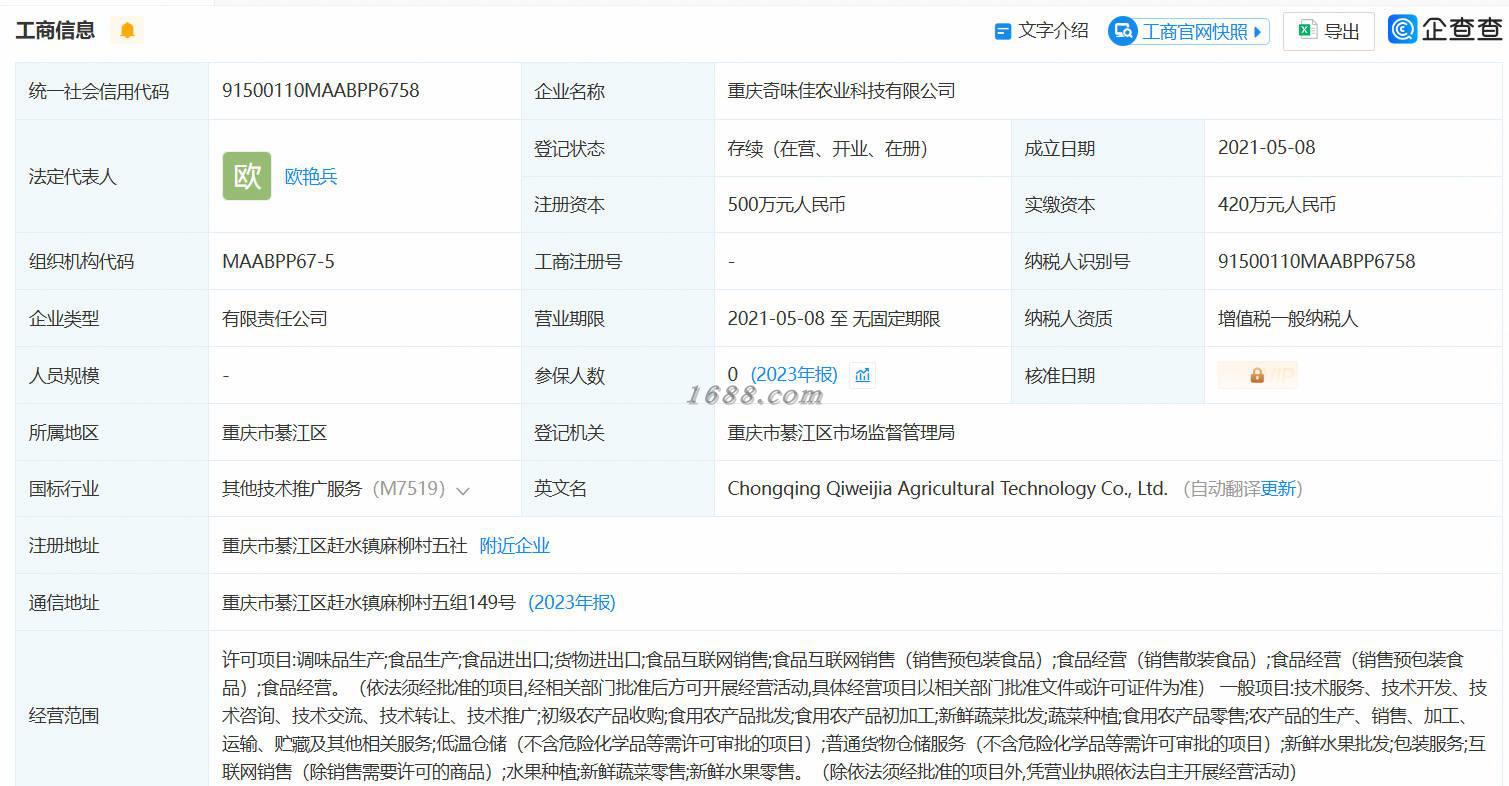Click the 法定代表人 field label

pos(73,177)
